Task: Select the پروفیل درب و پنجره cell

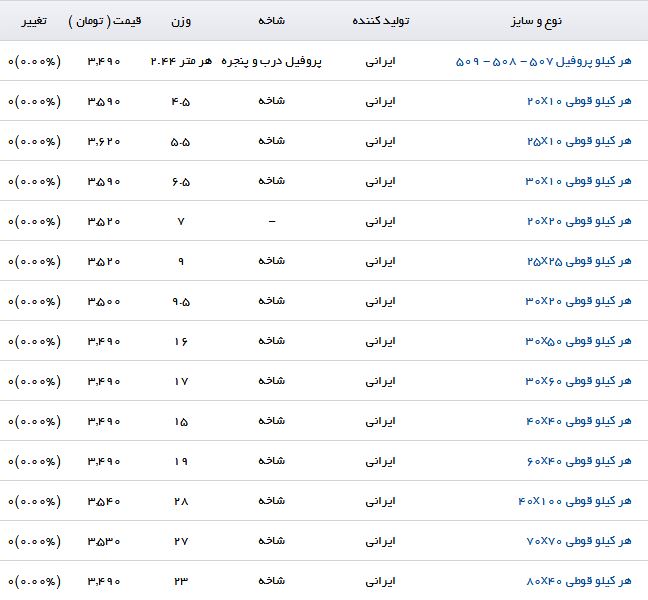Action: (x=272, y=62)
